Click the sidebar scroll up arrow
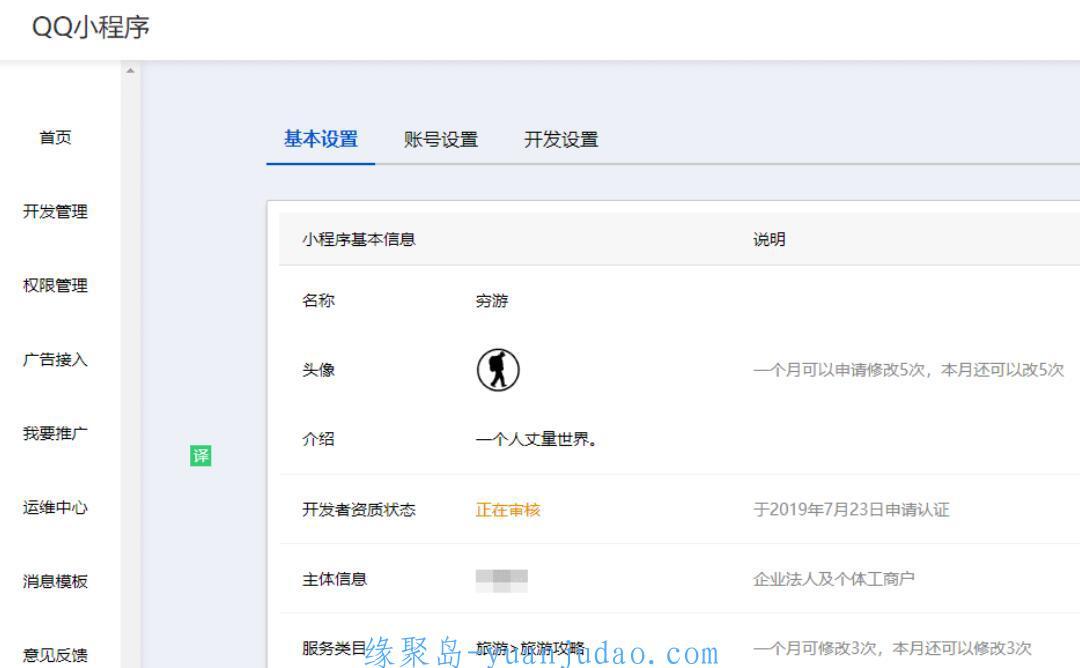 (130, 71)
